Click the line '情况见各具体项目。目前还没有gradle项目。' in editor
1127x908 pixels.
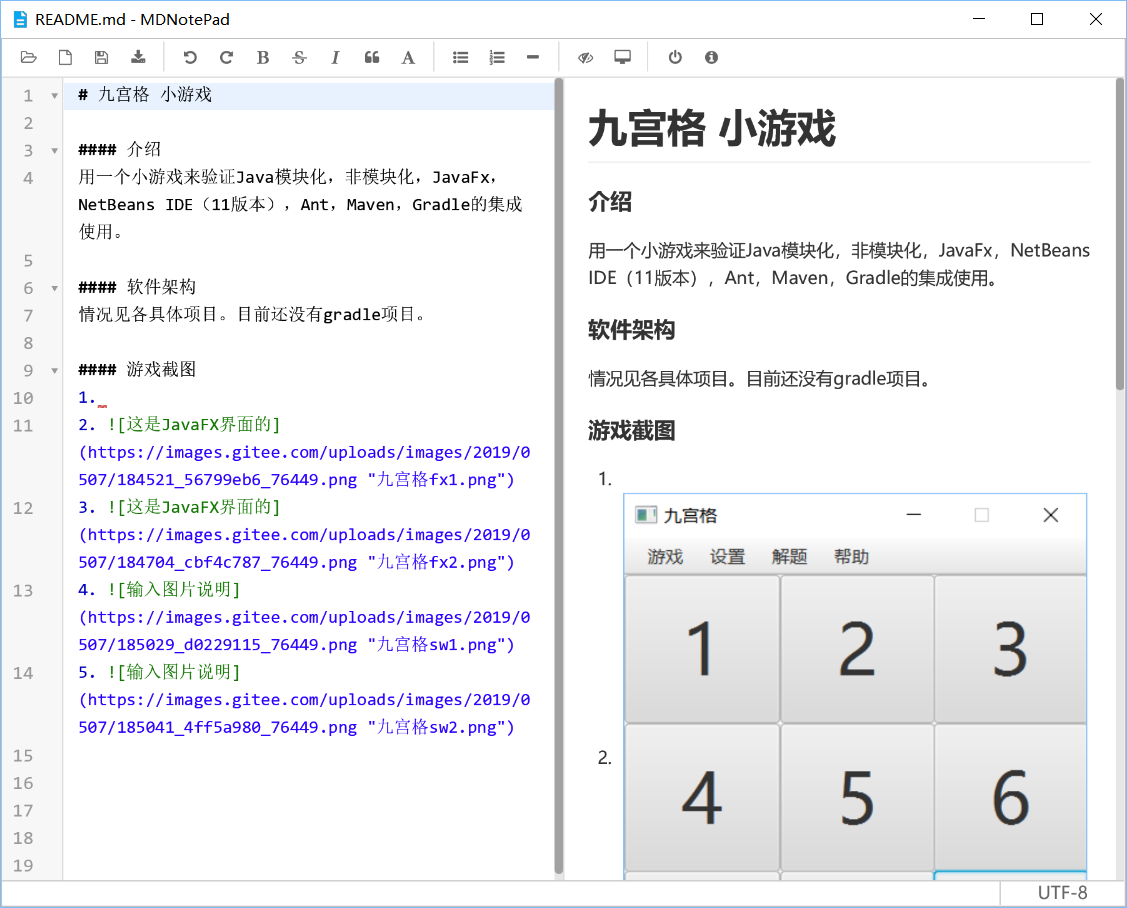(252, 314)
